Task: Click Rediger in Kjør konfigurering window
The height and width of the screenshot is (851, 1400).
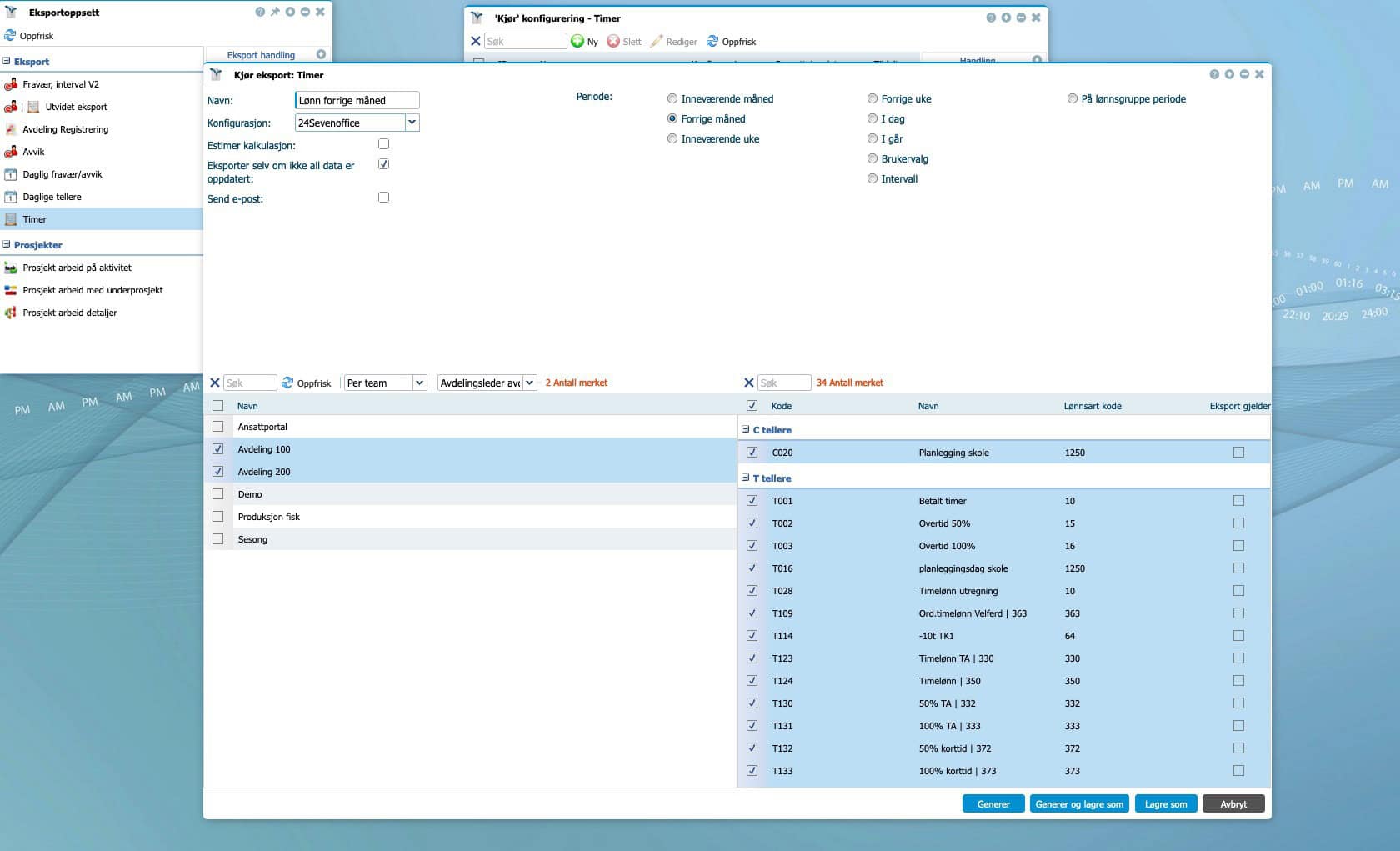Action: tap(673, 41)
